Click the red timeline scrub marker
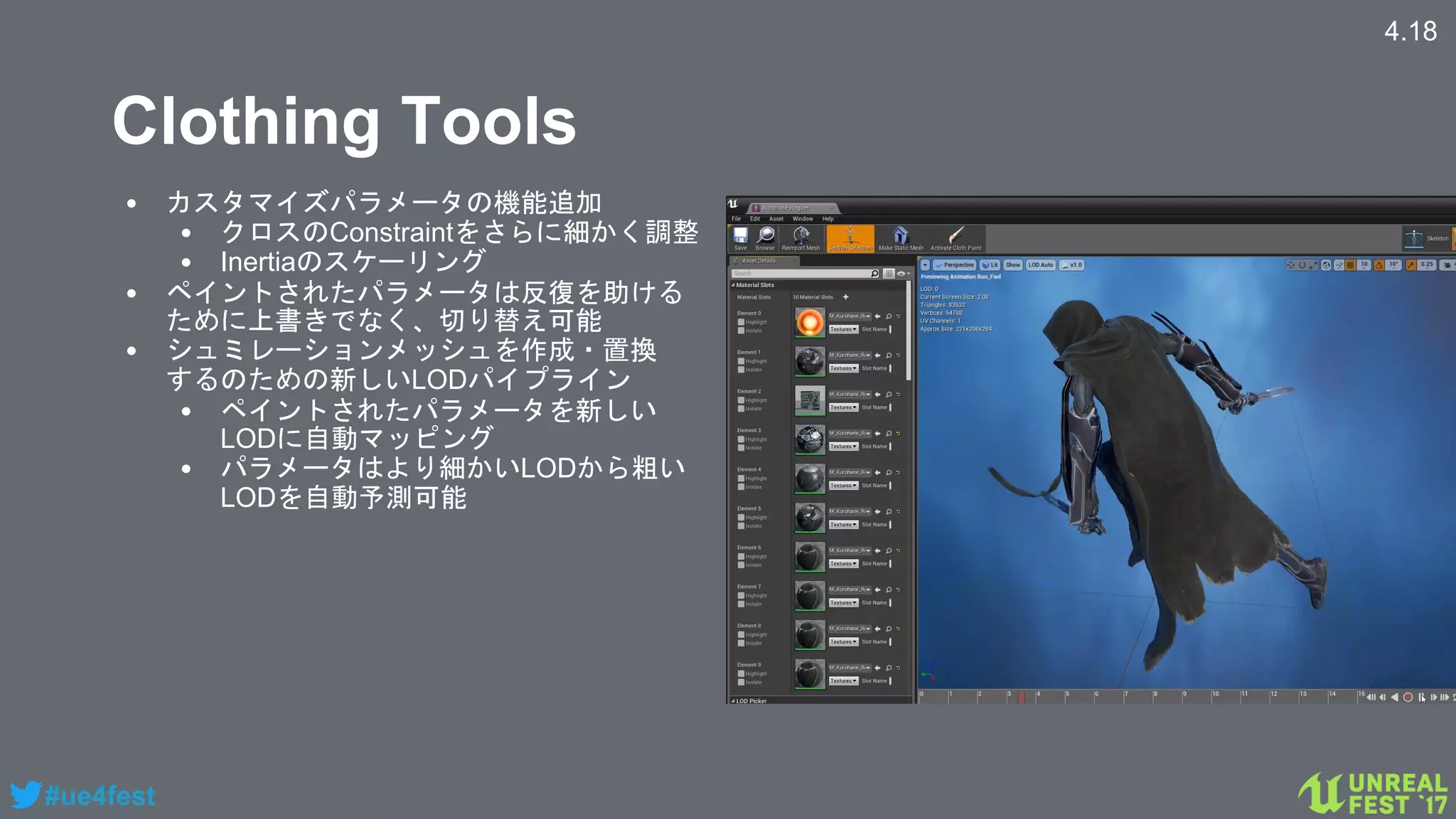 point(1022,697)
